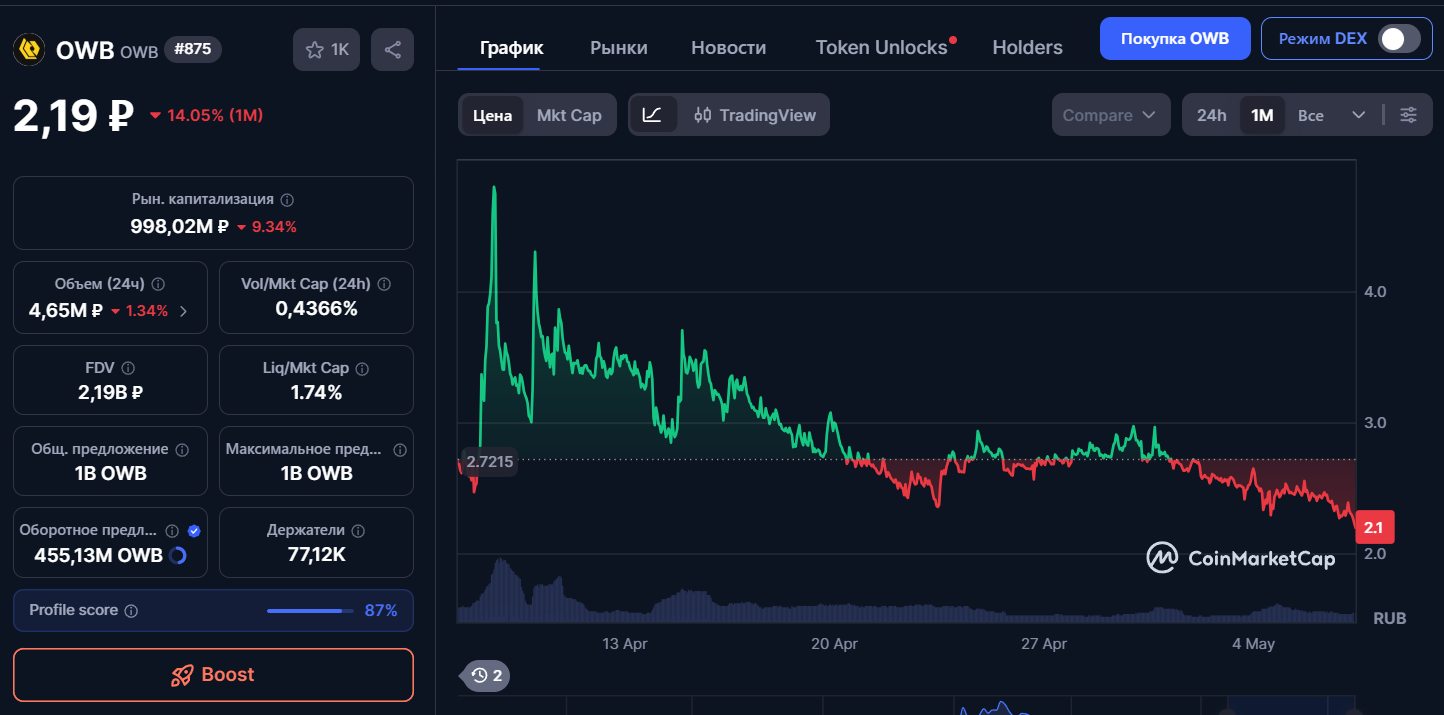Click the 77,12K holders value

[x=316, y=554]
